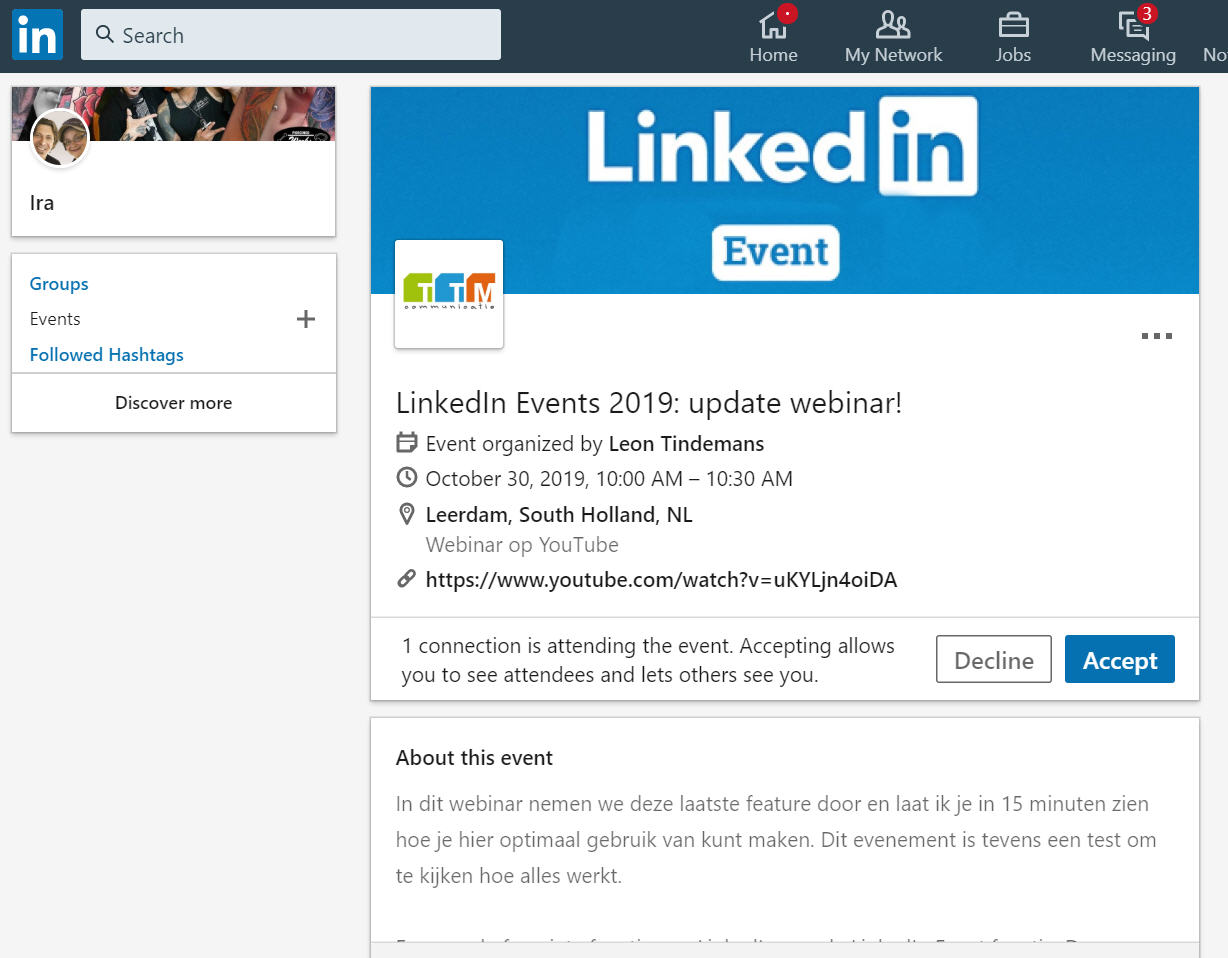The height and width of the screenshot is (958, 1228).
Task: Click the About this event heading
Action: point(474,758)
